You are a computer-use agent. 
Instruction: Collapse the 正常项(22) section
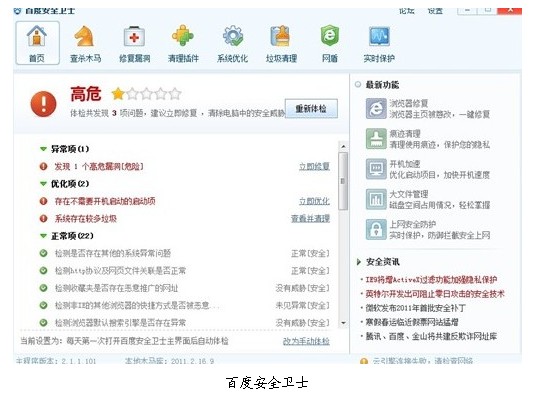click(43, 236)
